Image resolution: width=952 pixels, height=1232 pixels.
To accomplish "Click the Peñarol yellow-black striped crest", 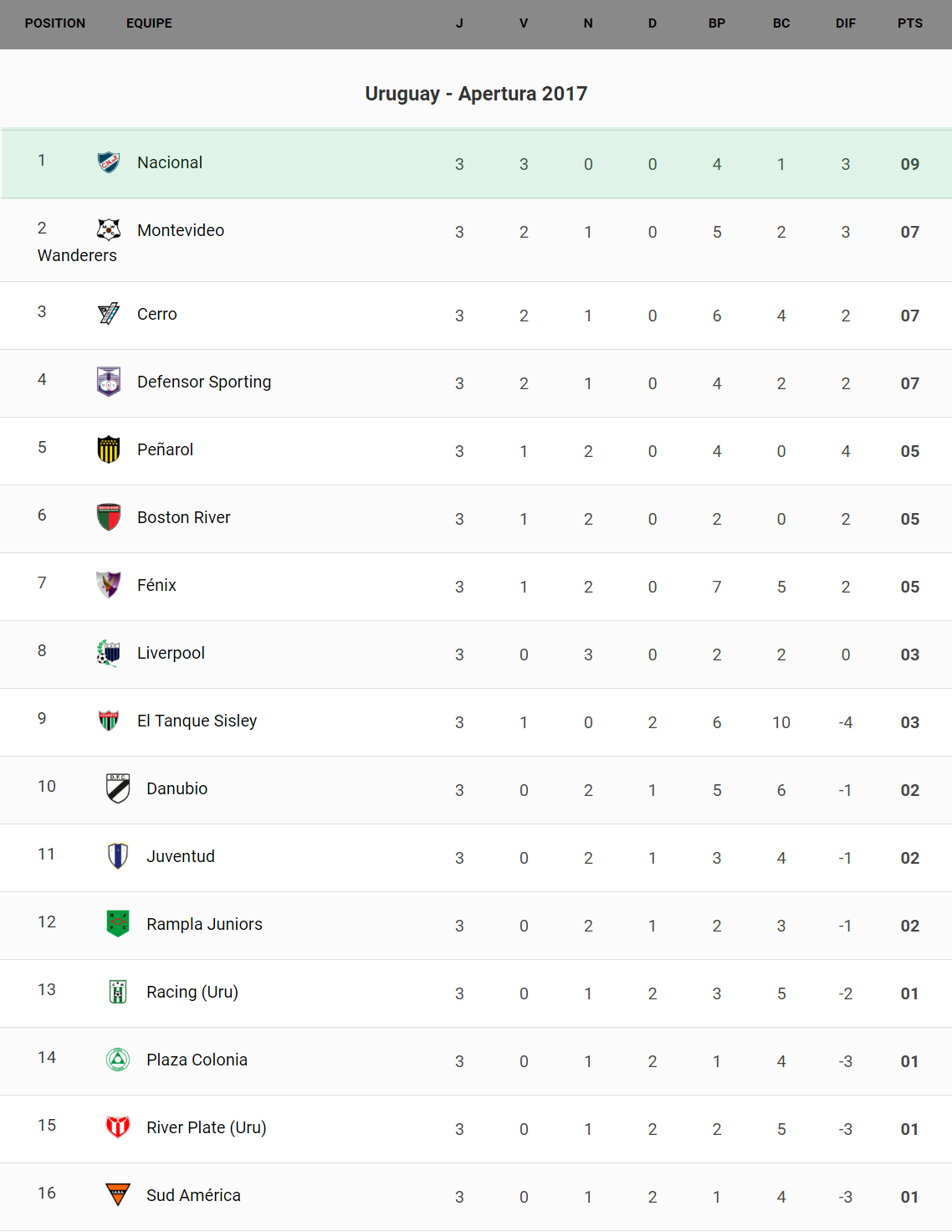I will pos(109,449).
